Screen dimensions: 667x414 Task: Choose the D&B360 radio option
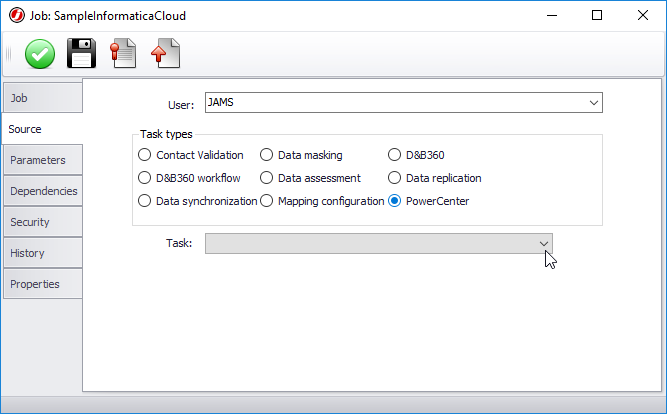394,155
